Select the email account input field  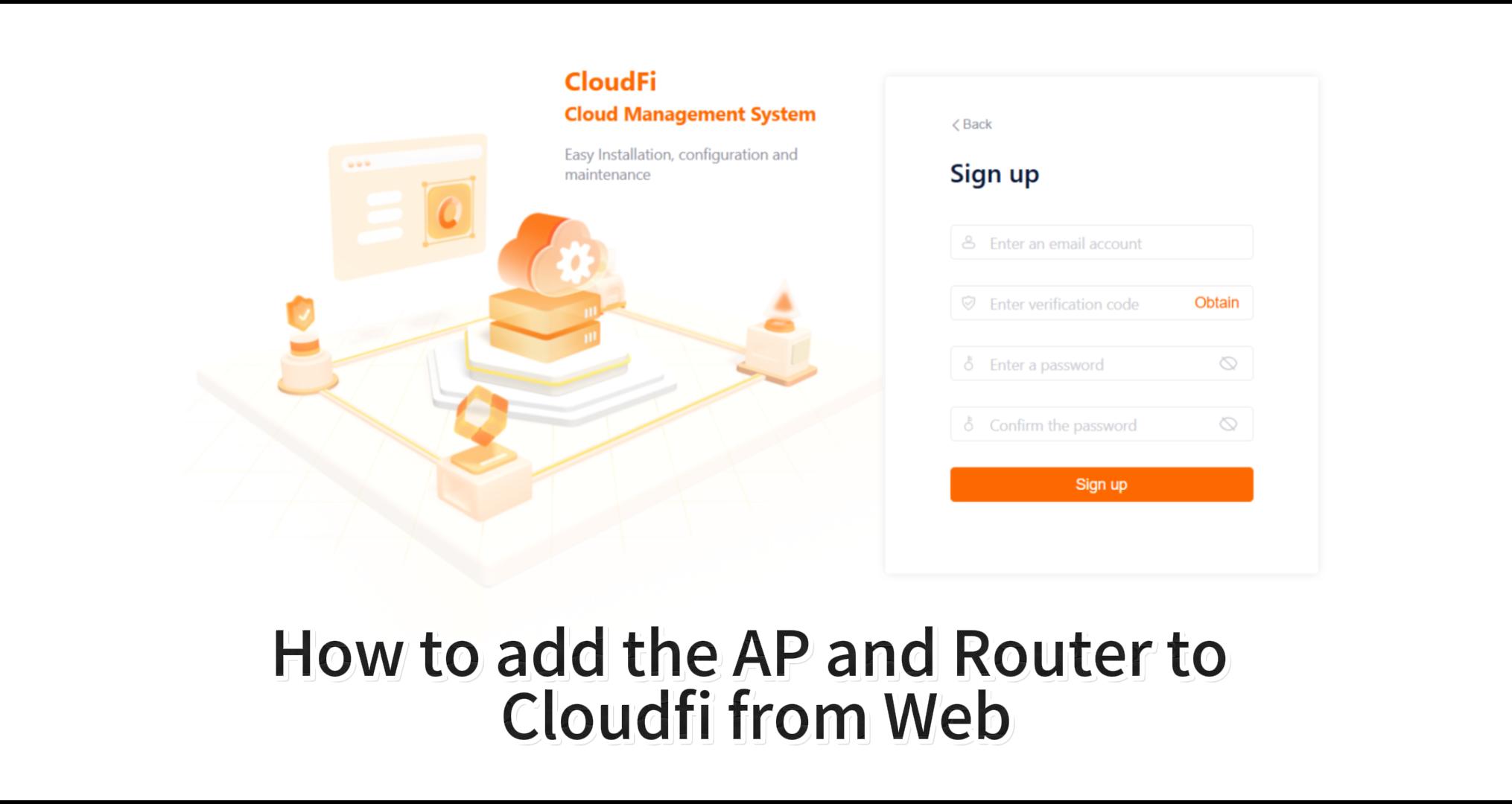point(1100,243)
